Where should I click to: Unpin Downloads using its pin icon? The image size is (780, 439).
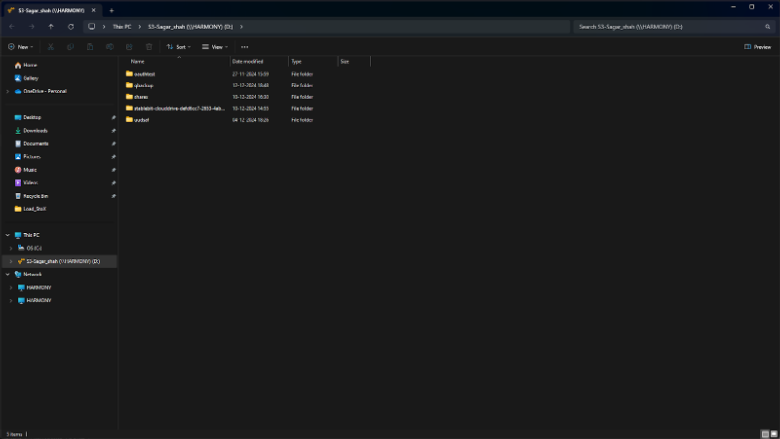point(113,131)
